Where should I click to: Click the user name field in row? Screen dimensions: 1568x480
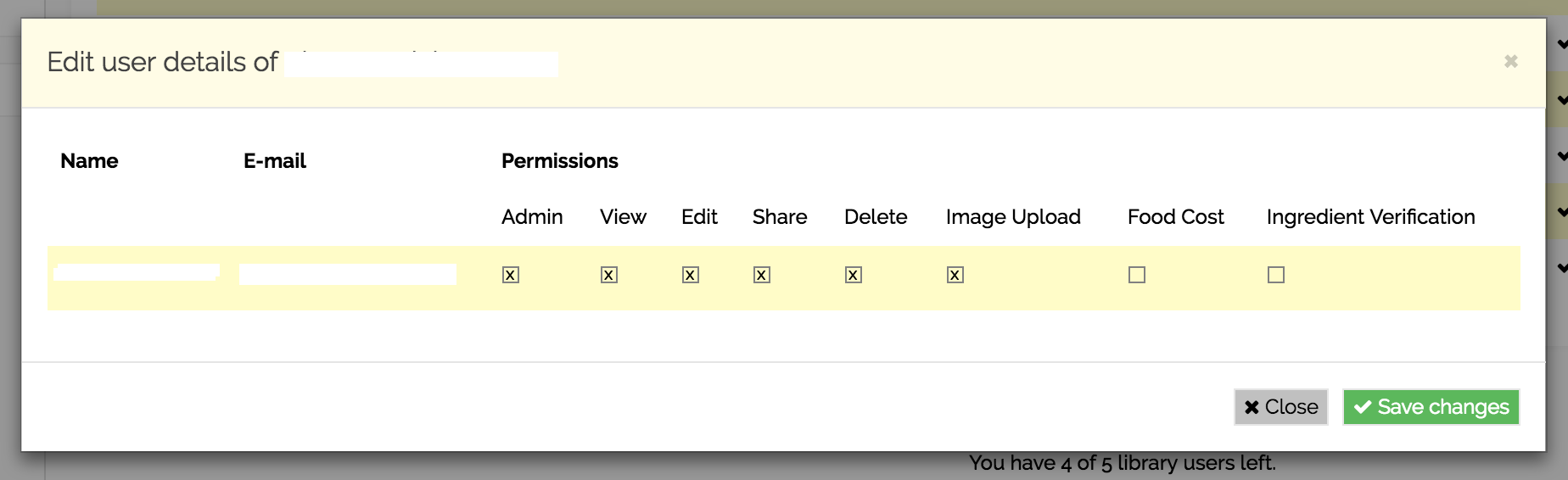pyautogui.click(x=137, y=272)
